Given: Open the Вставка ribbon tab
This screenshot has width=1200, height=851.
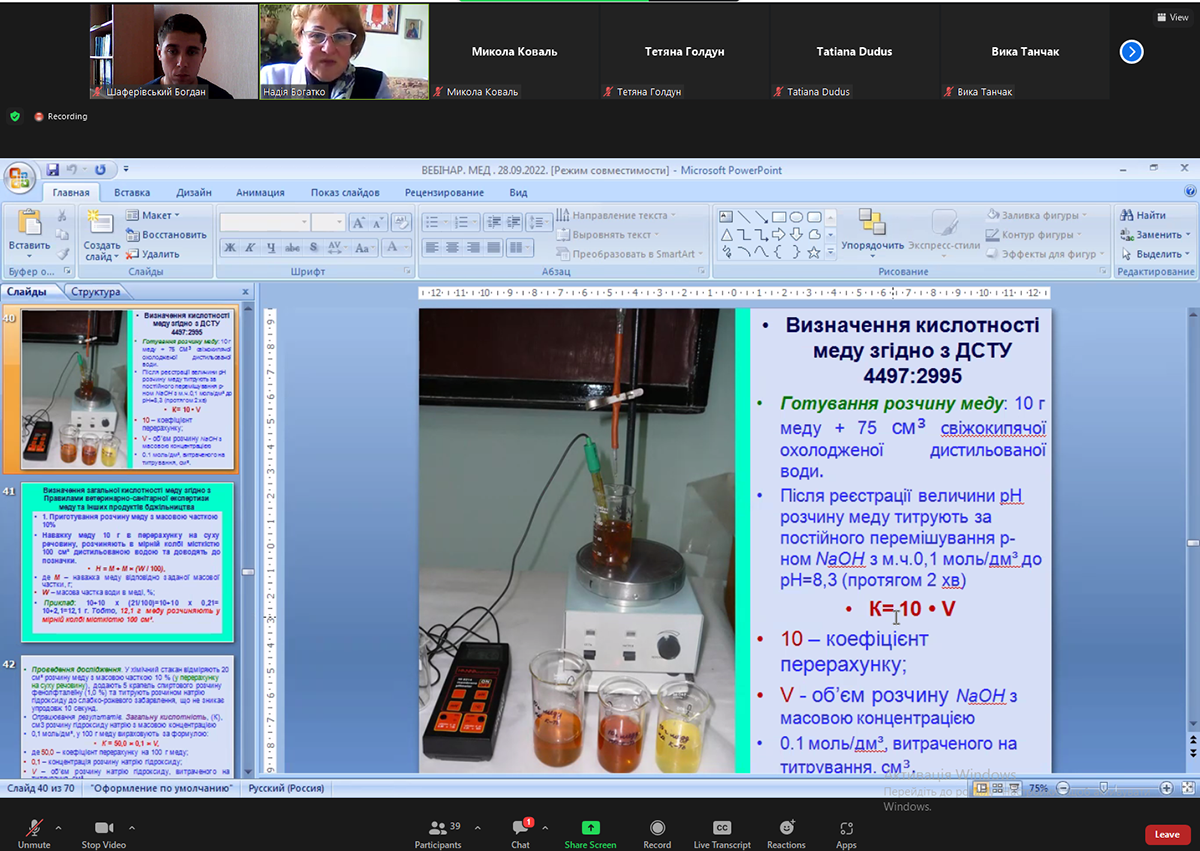Looking at the screenshot, I should (132, 192).
